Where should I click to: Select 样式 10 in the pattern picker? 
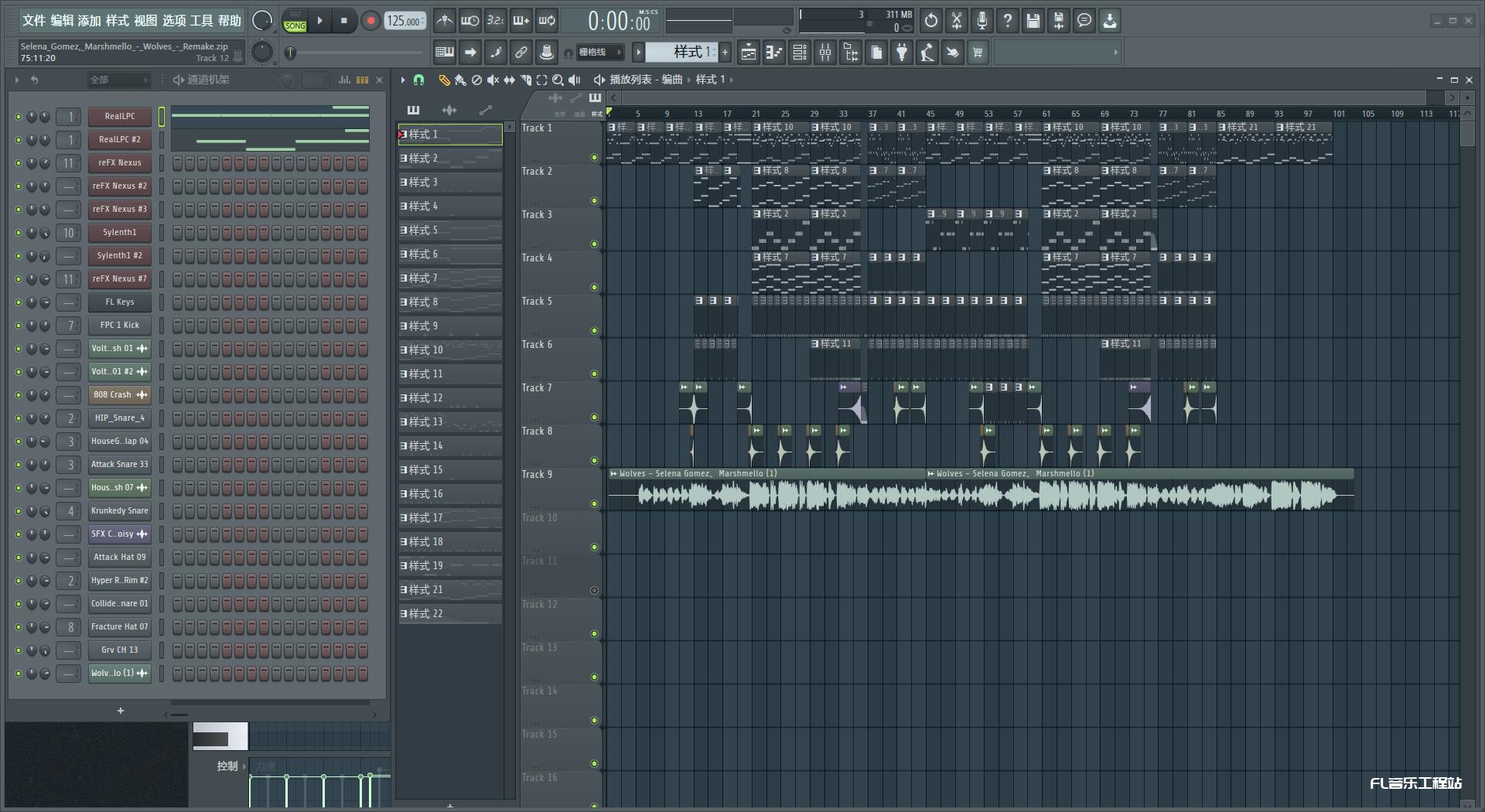tap(450, 350)
